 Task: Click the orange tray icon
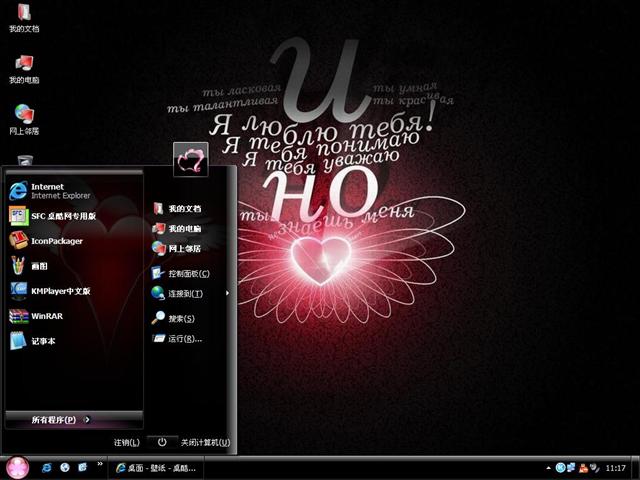[583, 468]
